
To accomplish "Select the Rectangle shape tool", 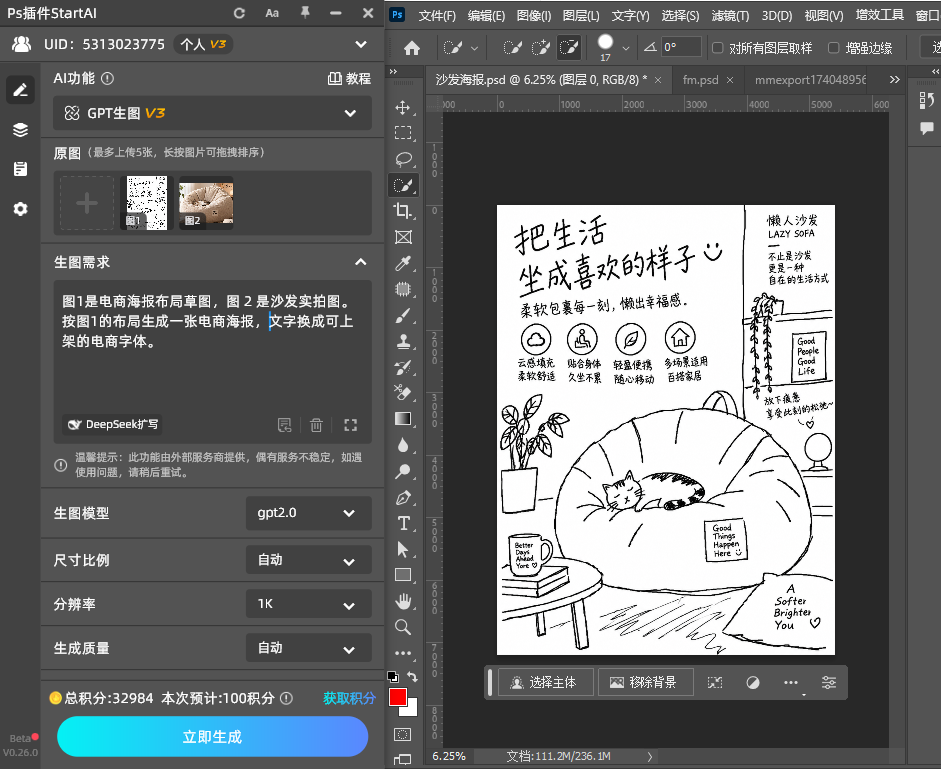I will (403, 575).
